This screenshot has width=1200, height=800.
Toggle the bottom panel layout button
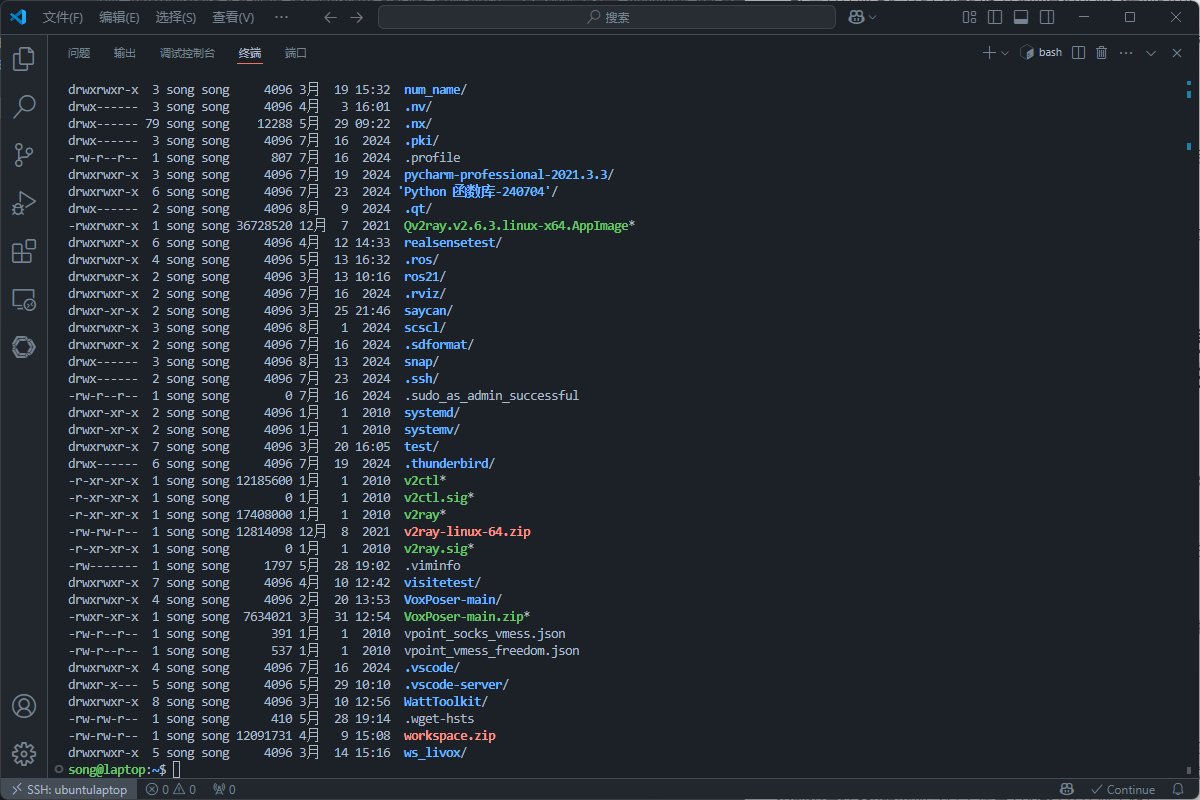[x=1021, y=17]
